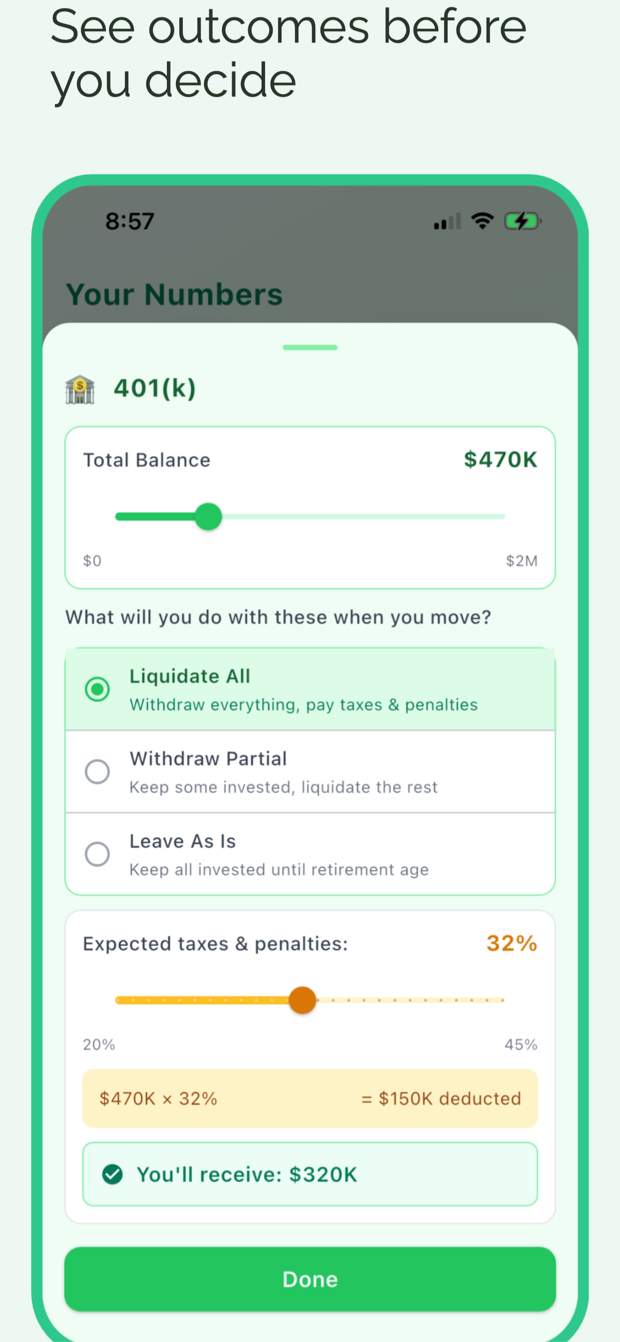Select the radio icon beside Liquidate All

(x=97, y=688)
